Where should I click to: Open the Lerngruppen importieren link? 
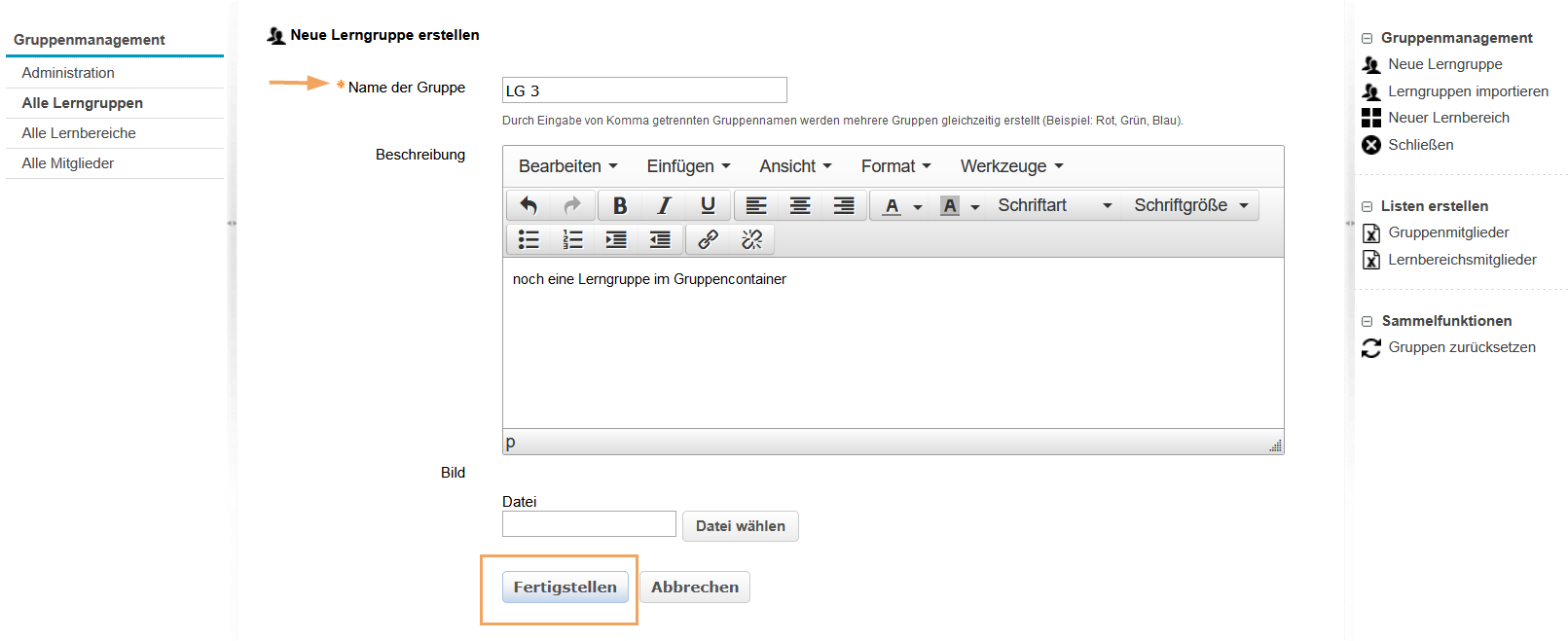tap(1468, 91)
